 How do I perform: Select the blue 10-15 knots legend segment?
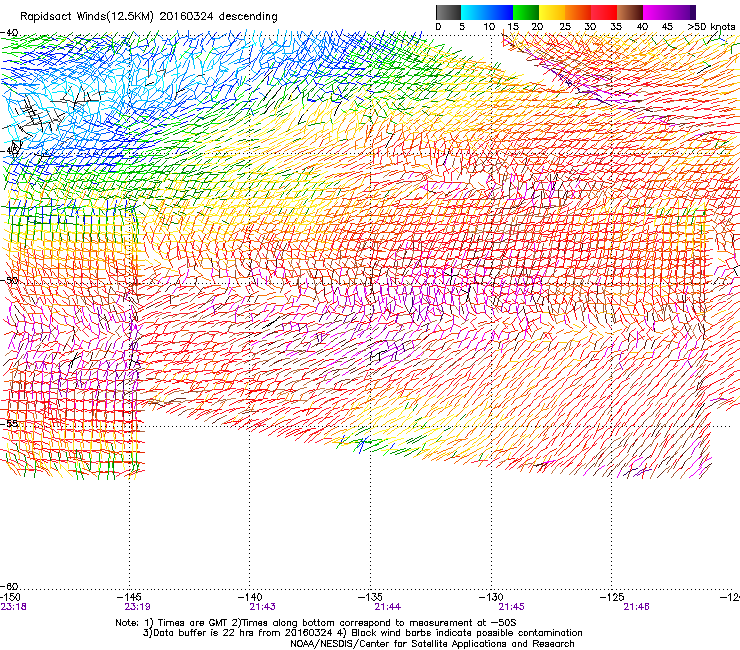[500, 12]
